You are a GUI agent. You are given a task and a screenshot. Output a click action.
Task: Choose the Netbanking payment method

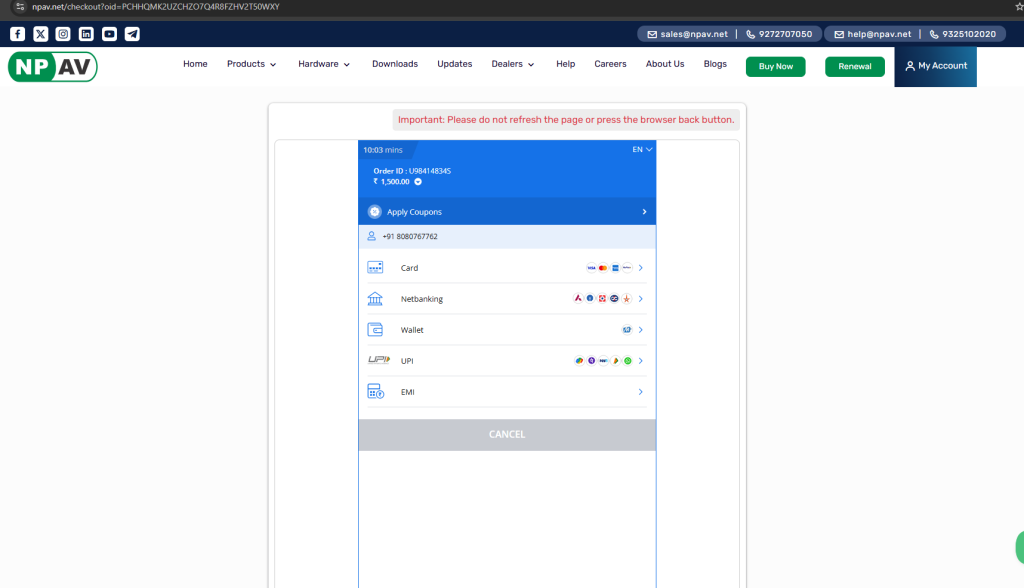click(507, 299)
